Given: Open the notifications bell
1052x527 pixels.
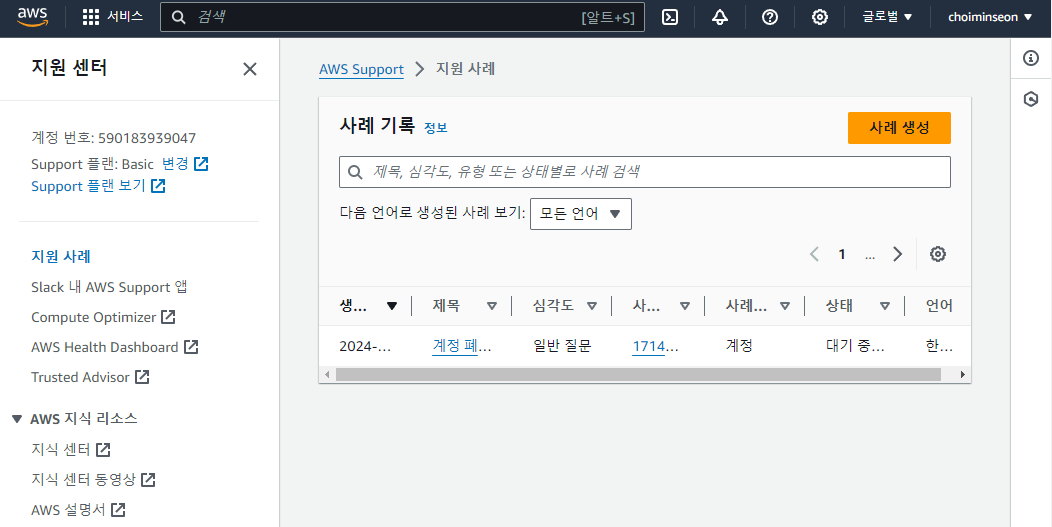Looking at the screenshot, I should (720, 17).
